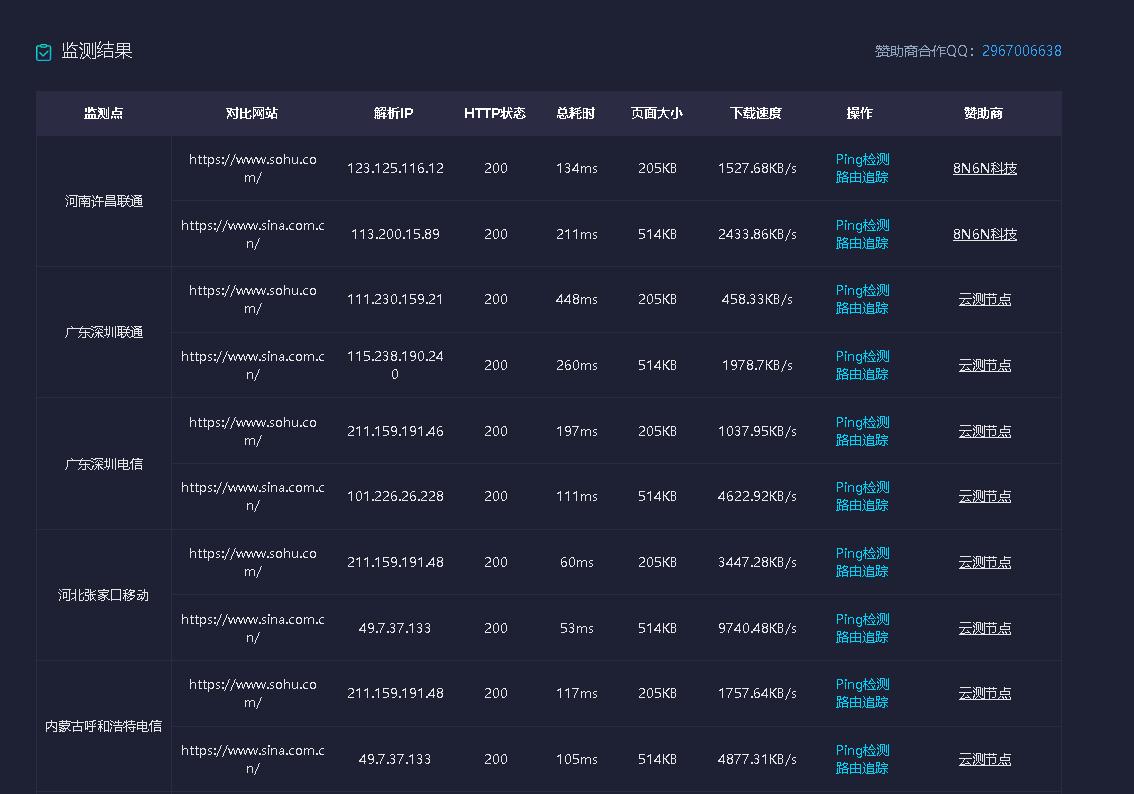This screenshot has width=1134, height=794.
Task: Click Ping检测 in 内蒙古呼和浩特电信 sohu row
Action: tap(862, 684)
